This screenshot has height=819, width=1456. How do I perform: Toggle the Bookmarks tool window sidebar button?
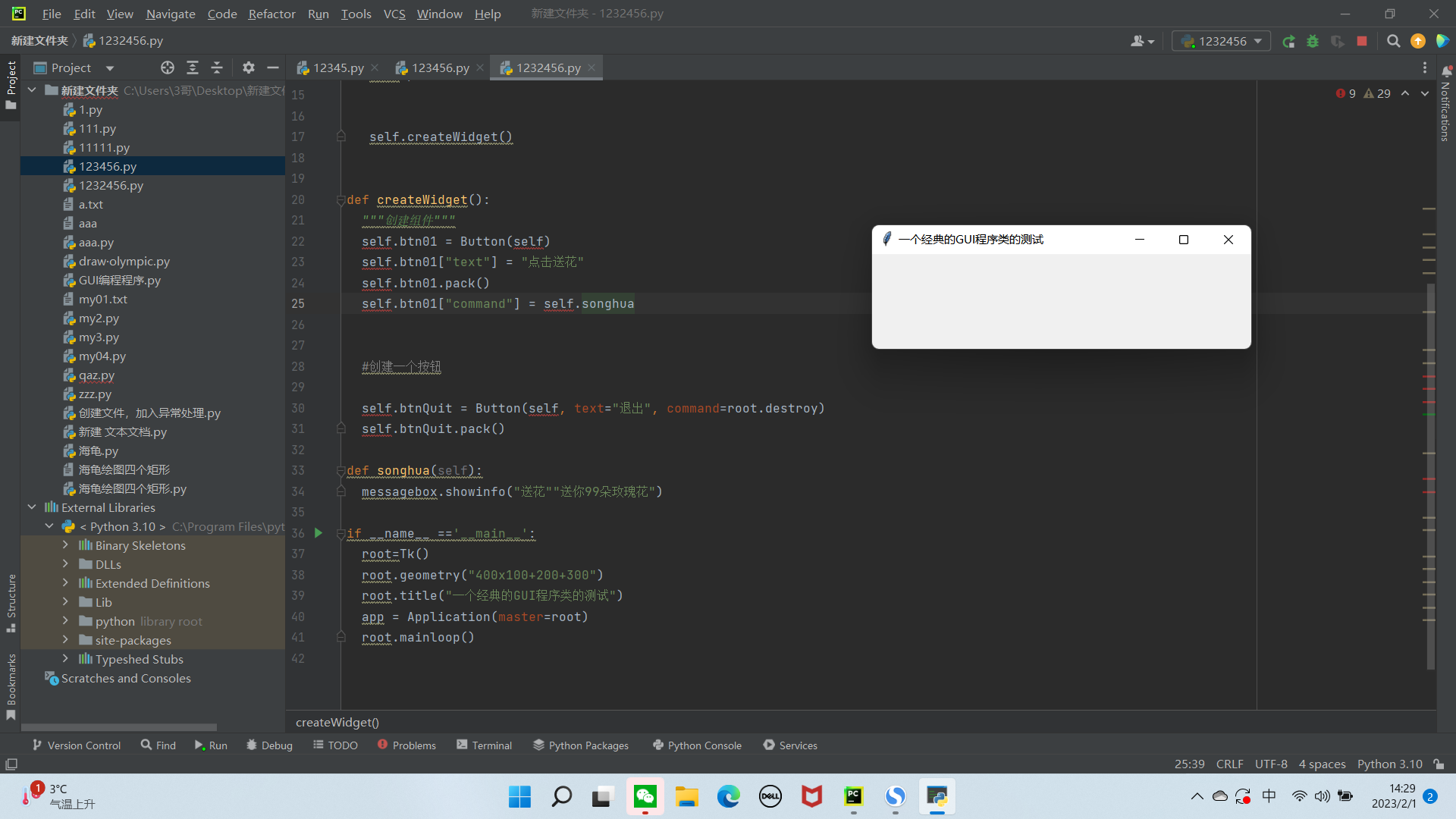coord(11,687)
